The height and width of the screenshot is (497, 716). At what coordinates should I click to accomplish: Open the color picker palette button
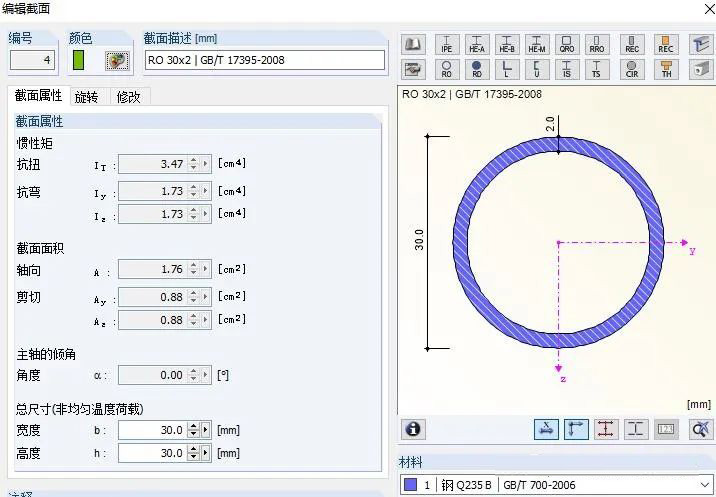[x=117, y=60]
